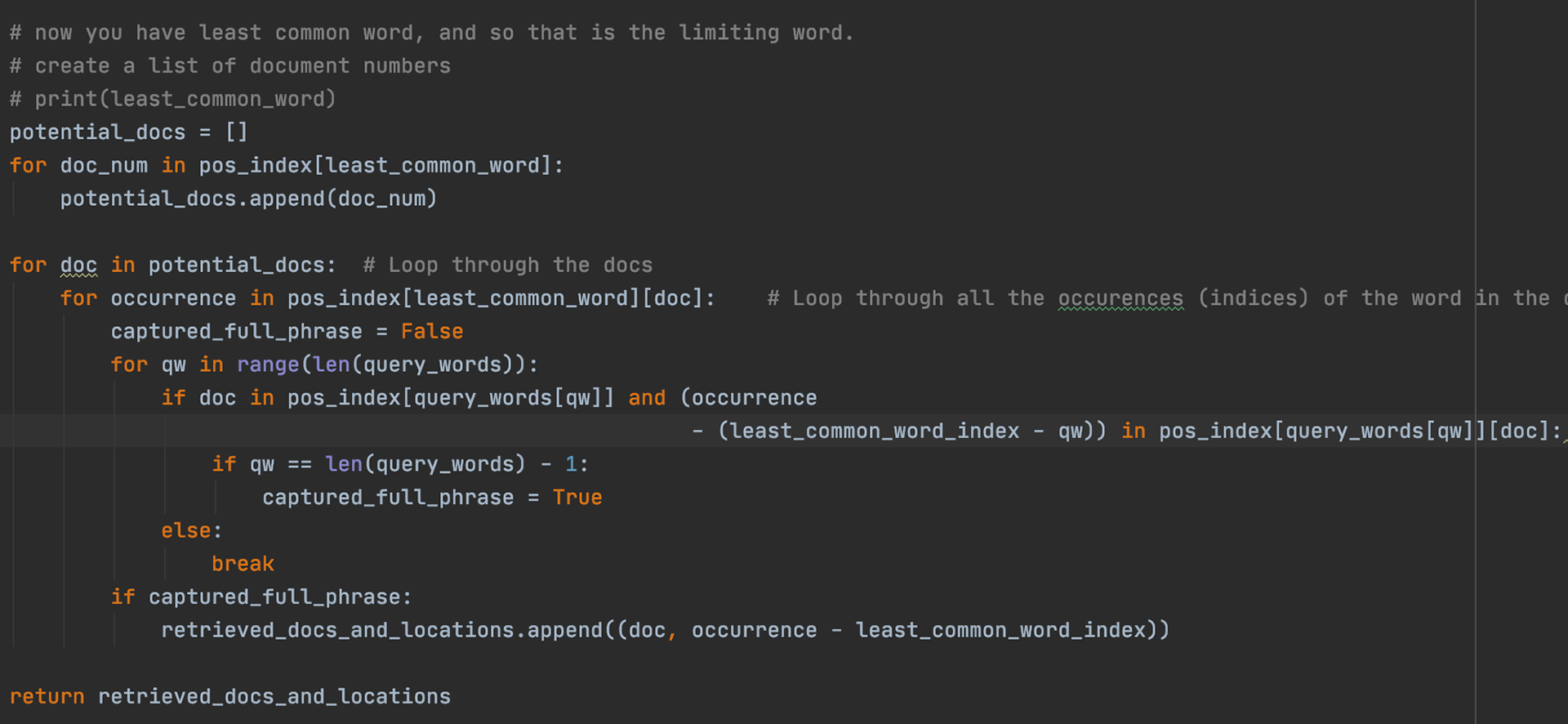1568x724 pixels.
Task: Place cursor on 'return' keyword
Action: point(47,697)
